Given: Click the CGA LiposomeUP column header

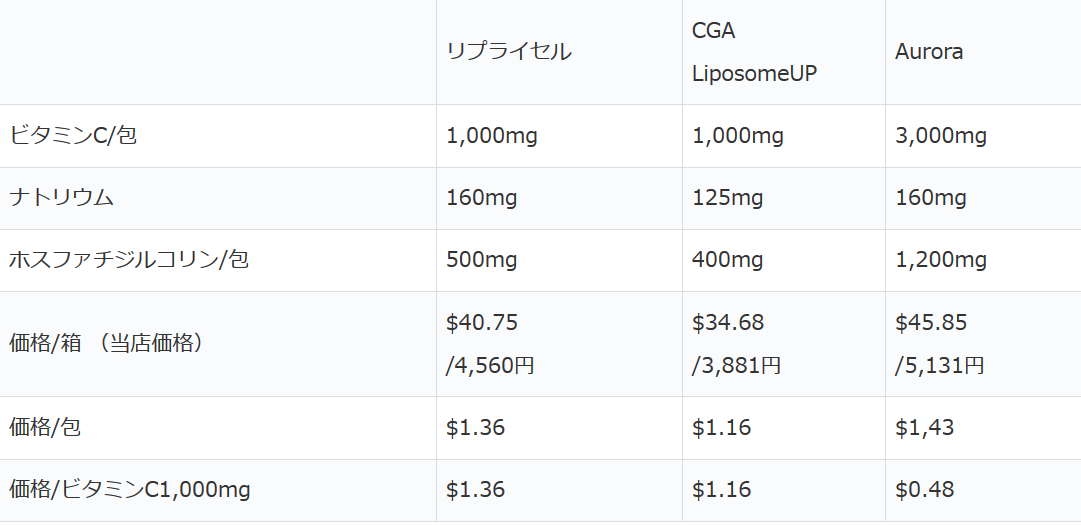Looking at the screenshot, I should pos(754,52).
